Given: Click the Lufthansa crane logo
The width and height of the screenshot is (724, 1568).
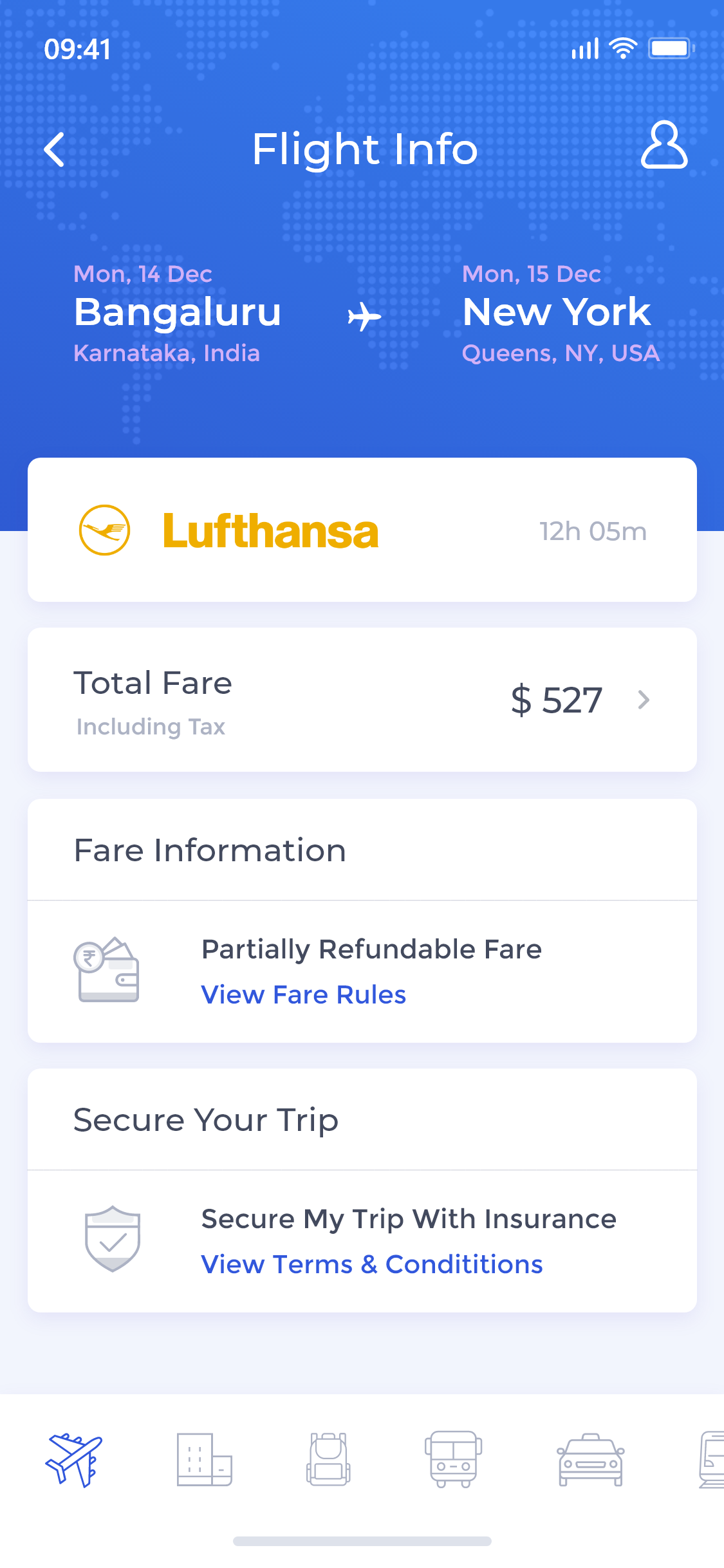Looking at the screenshot, I should point(104,530).
